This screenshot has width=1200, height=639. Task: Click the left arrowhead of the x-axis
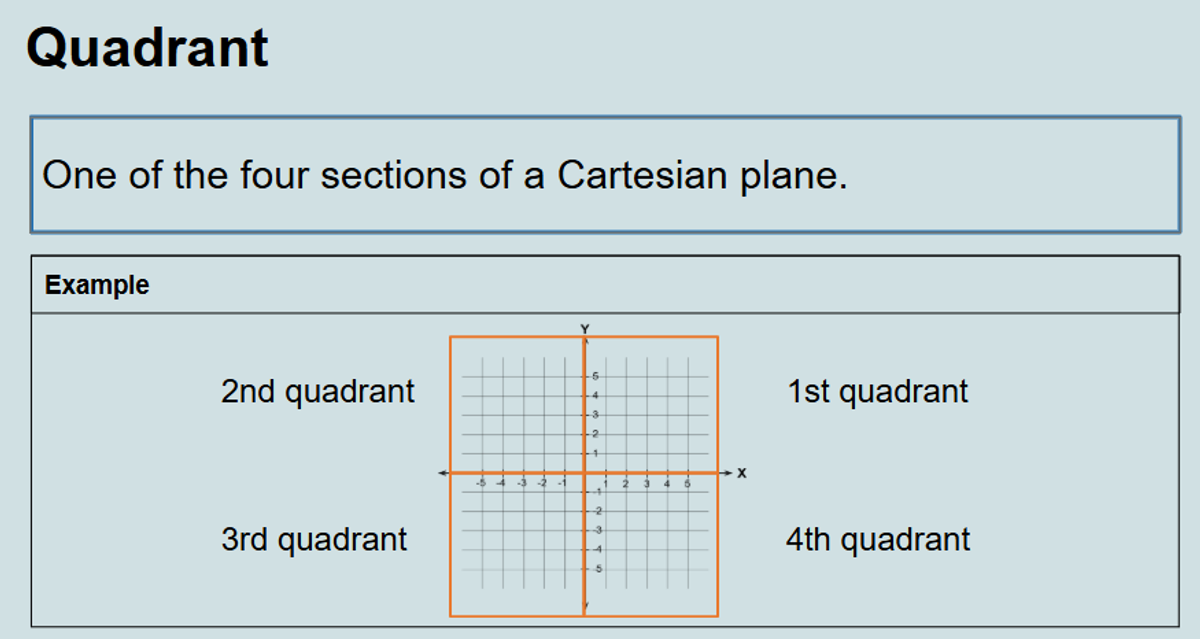pos(443,473)
